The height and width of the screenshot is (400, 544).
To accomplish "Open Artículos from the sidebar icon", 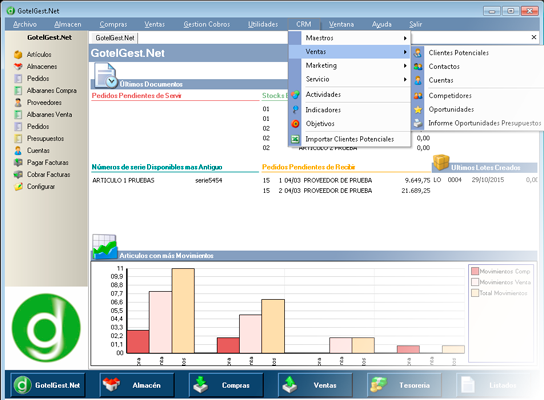I will [x=18, y=54].
